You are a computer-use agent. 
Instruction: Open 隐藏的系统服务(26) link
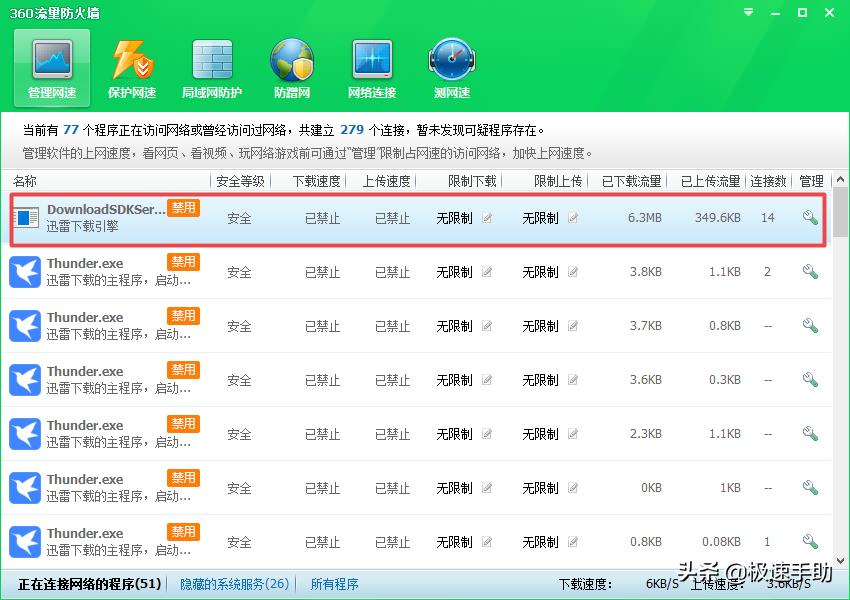point(233,583)
